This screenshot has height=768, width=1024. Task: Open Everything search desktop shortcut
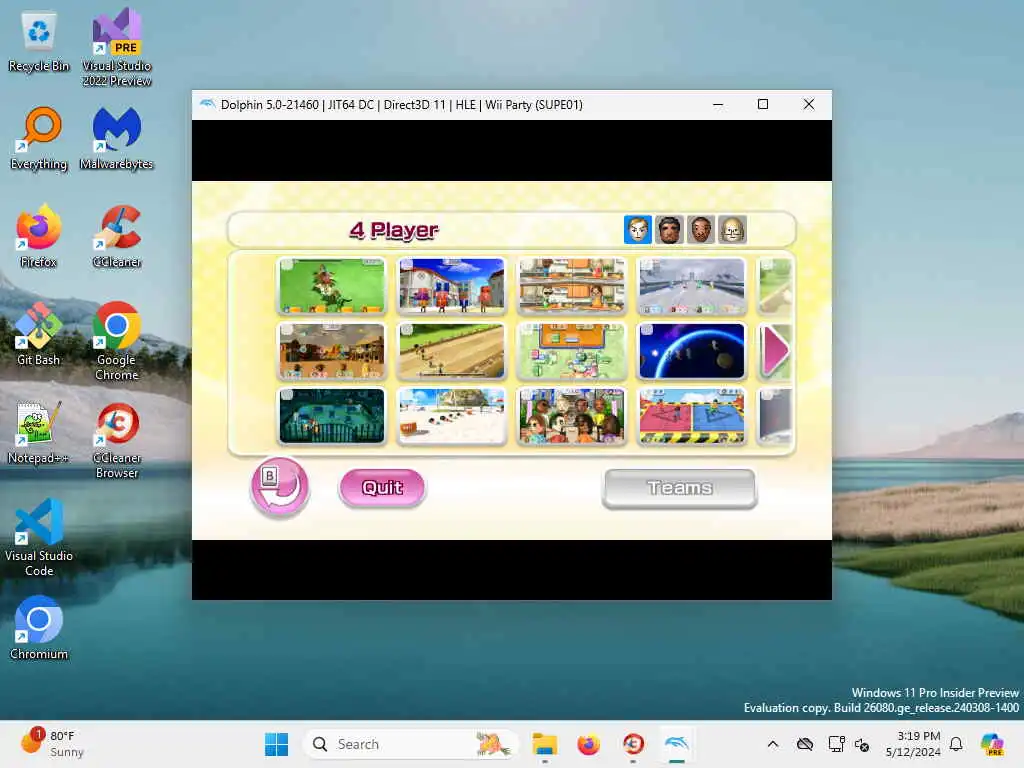tap(39, 139)
